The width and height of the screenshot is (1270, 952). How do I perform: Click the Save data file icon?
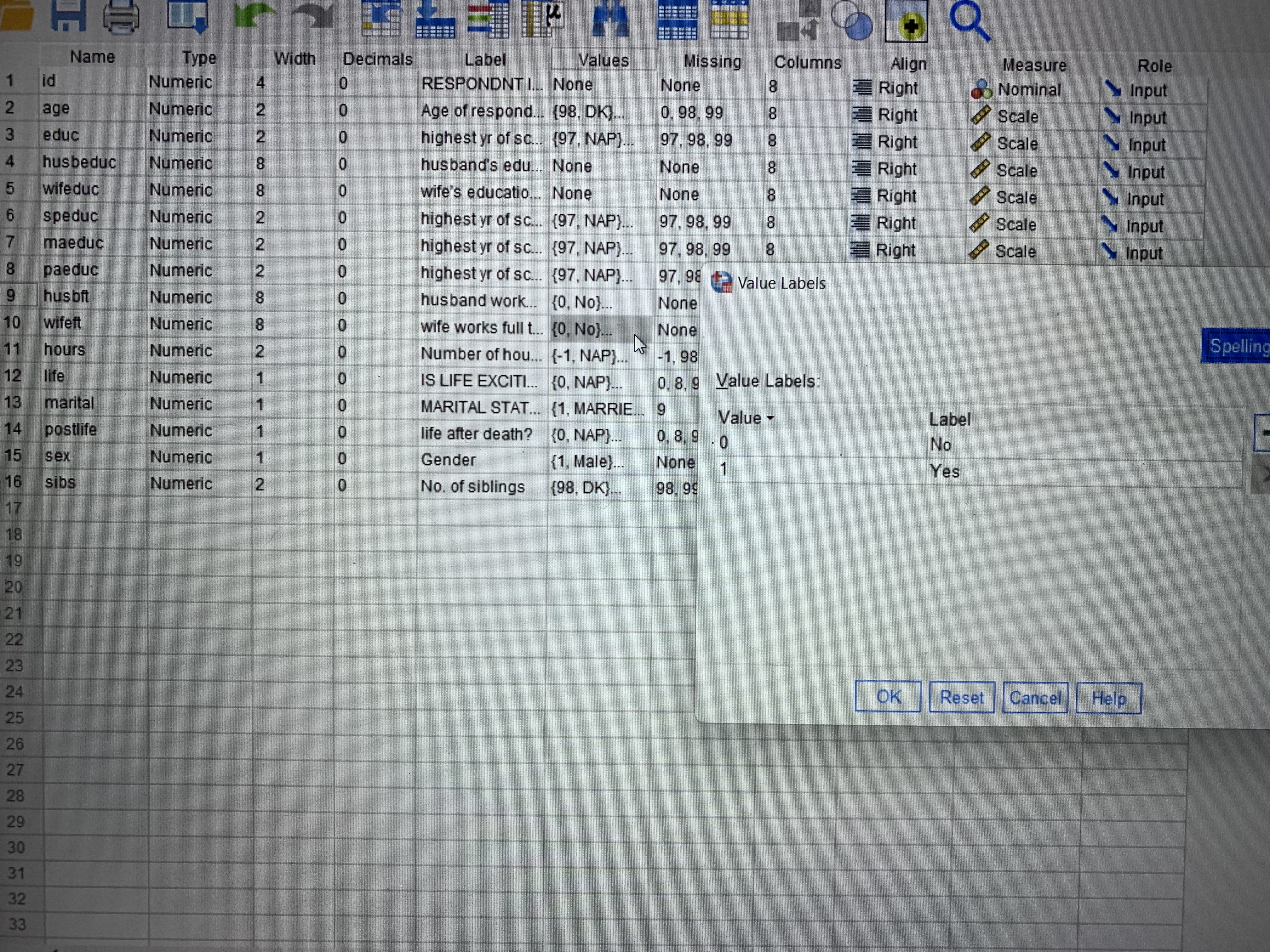pos(68,15)
